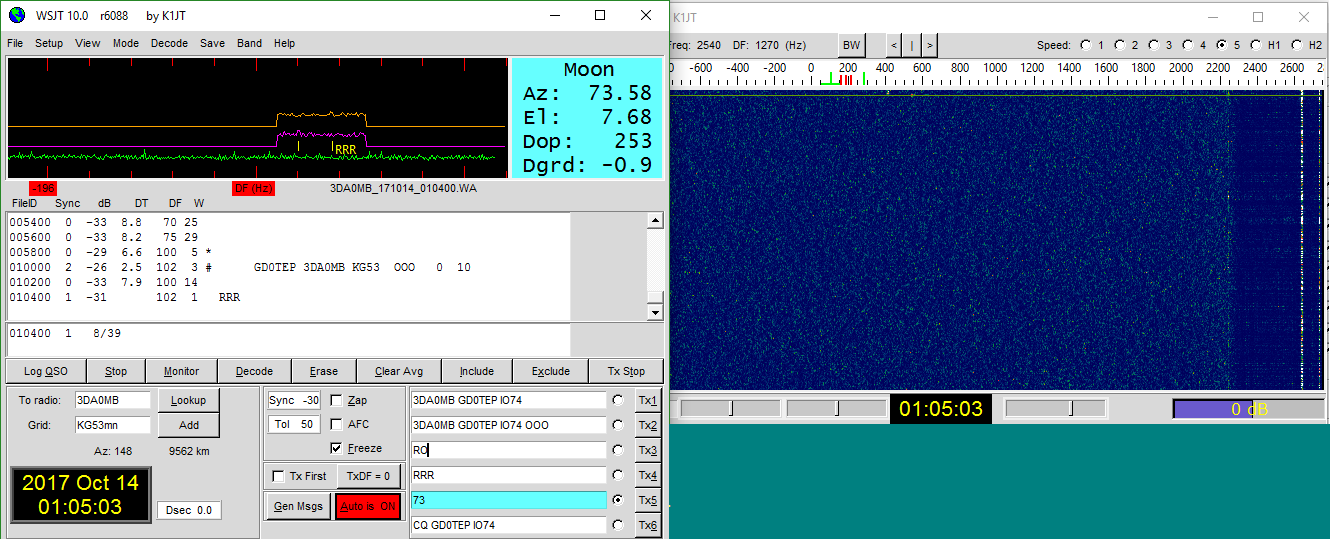Open the Band menu

click(x=249, y=43)
